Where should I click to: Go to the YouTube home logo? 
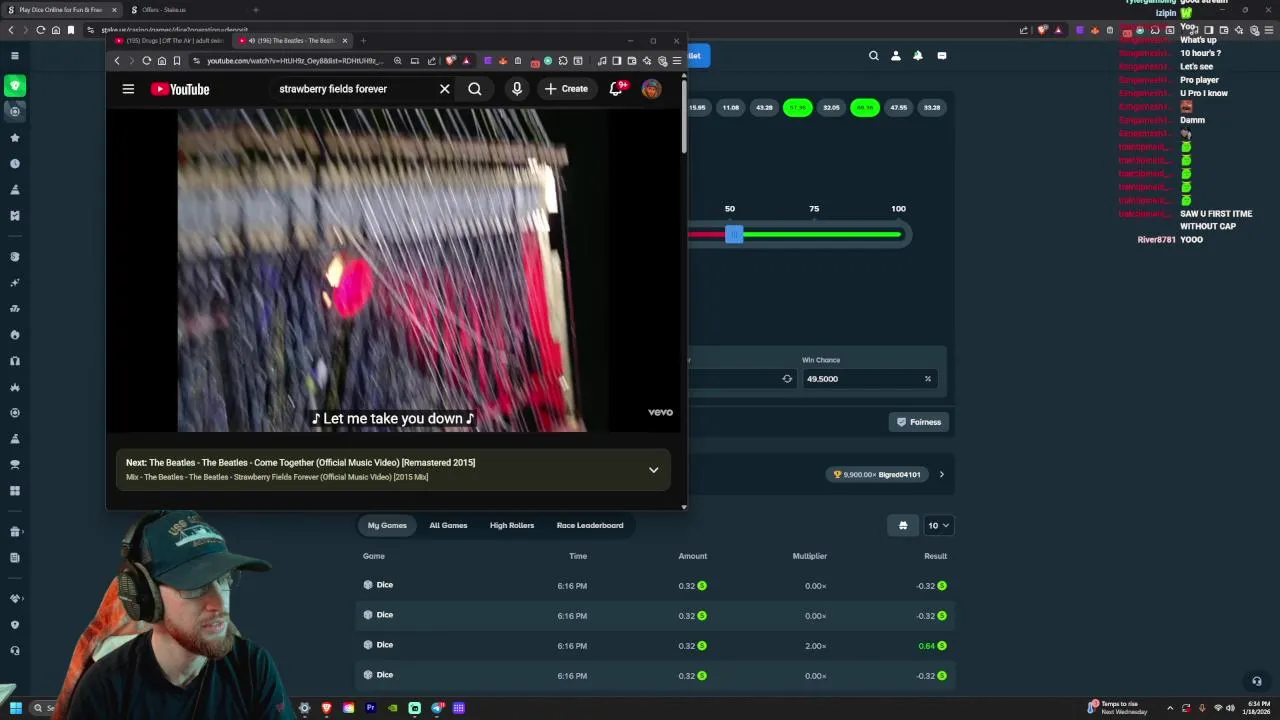(181, 89)
